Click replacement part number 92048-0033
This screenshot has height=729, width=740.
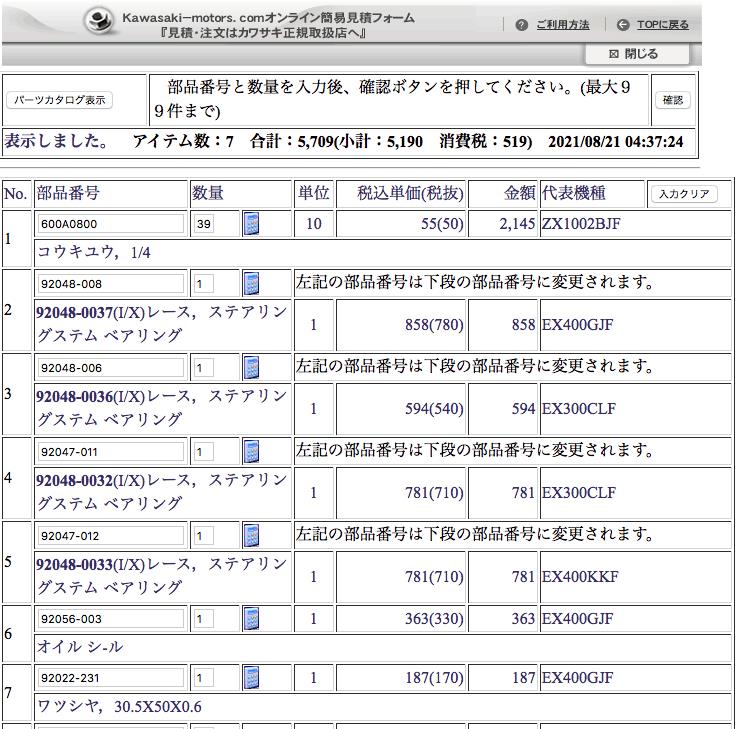click(75, 564)
